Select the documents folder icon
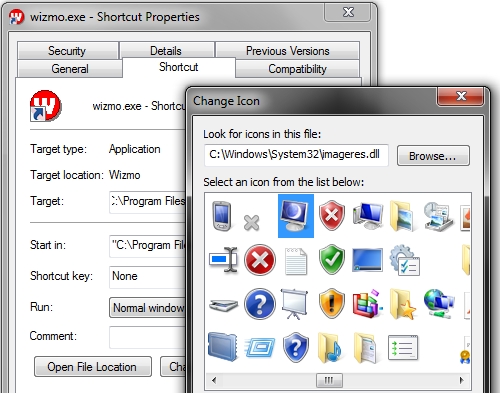The image size is (500, 393). point(365,348)
